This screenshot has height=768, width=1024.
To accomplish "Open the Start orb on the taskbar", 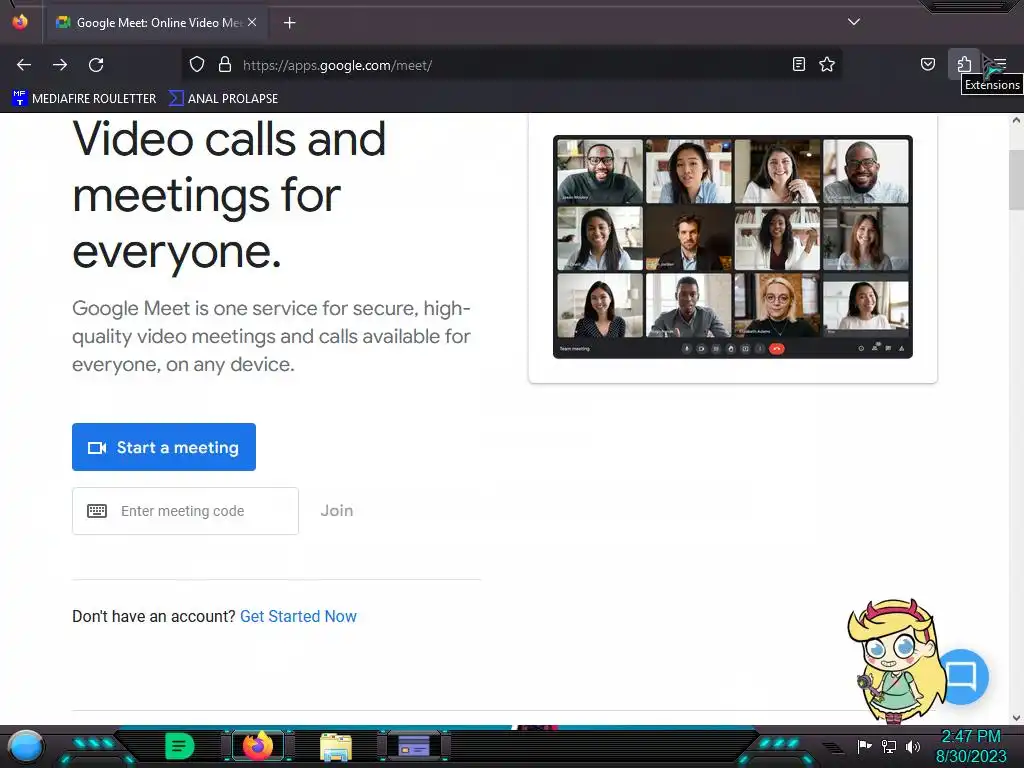I will tap(25, 746).
